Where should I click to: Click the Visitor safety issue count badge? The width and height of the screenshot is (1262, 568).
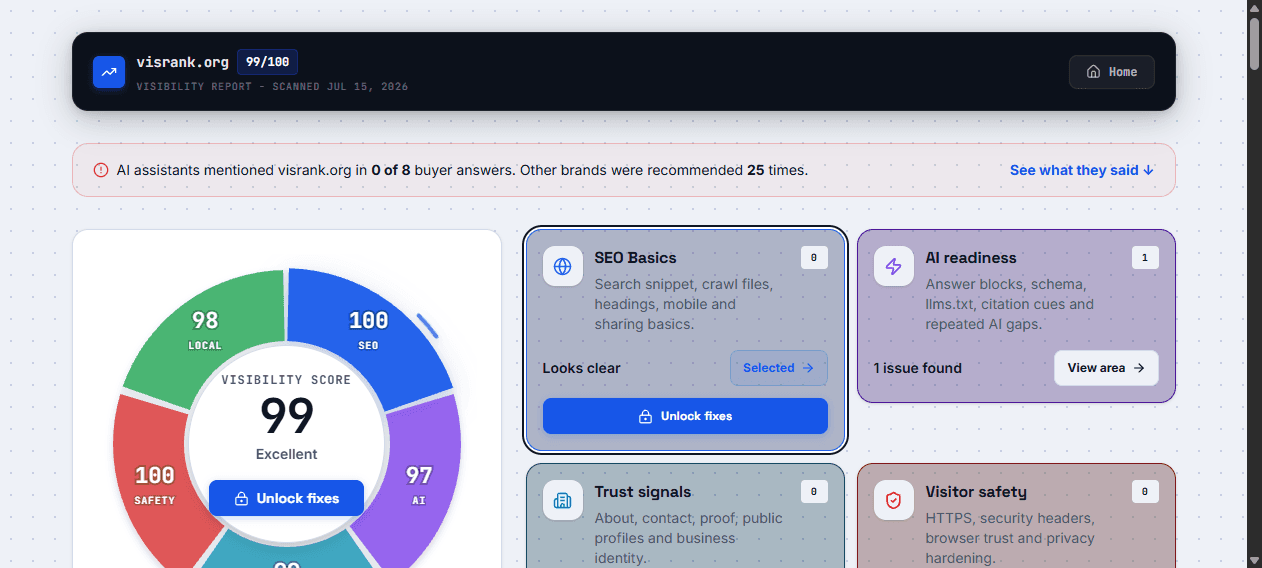(x=1145, y=491)
